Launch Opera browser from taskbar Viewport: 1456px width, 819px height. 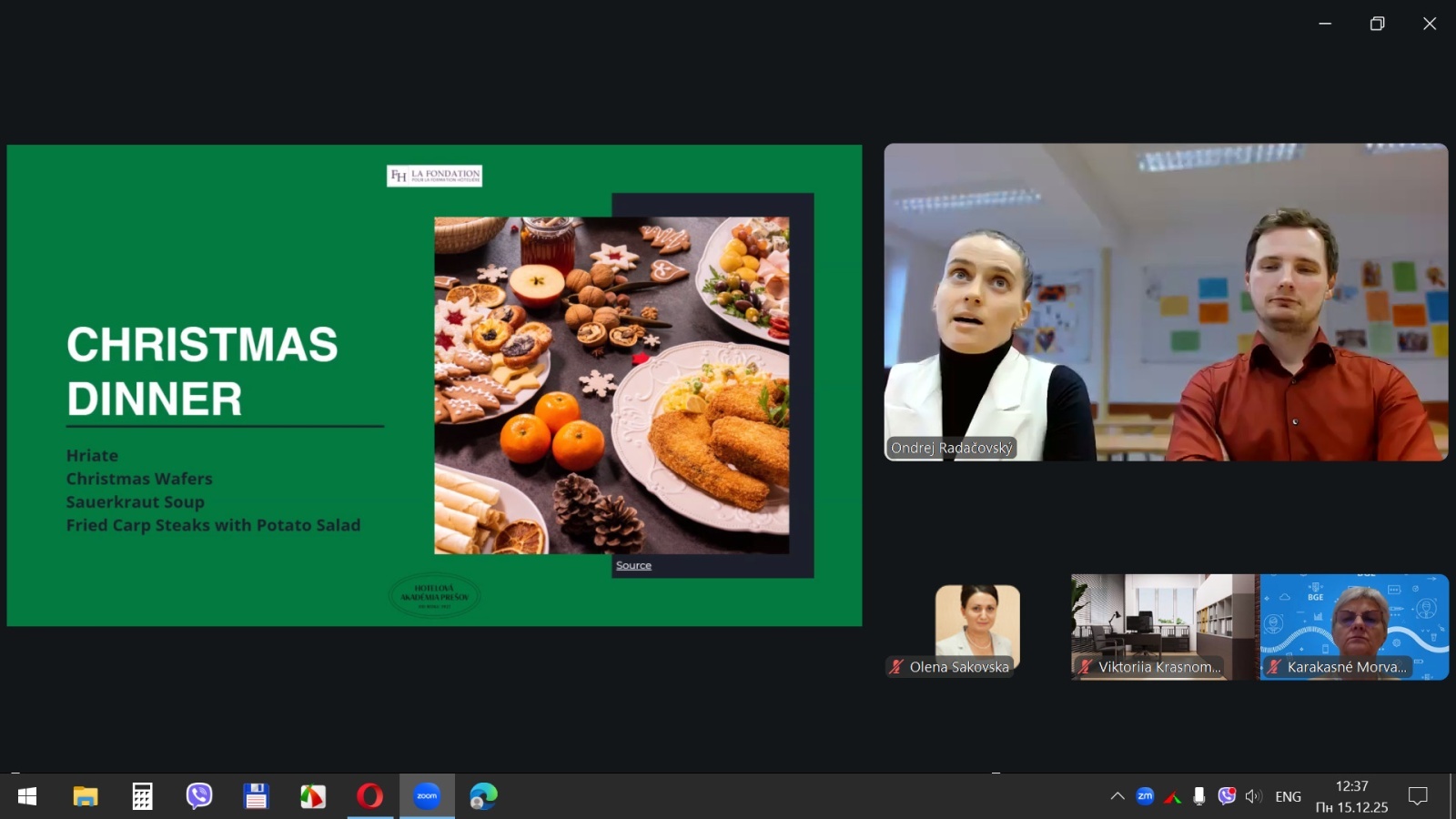point(369,796)
